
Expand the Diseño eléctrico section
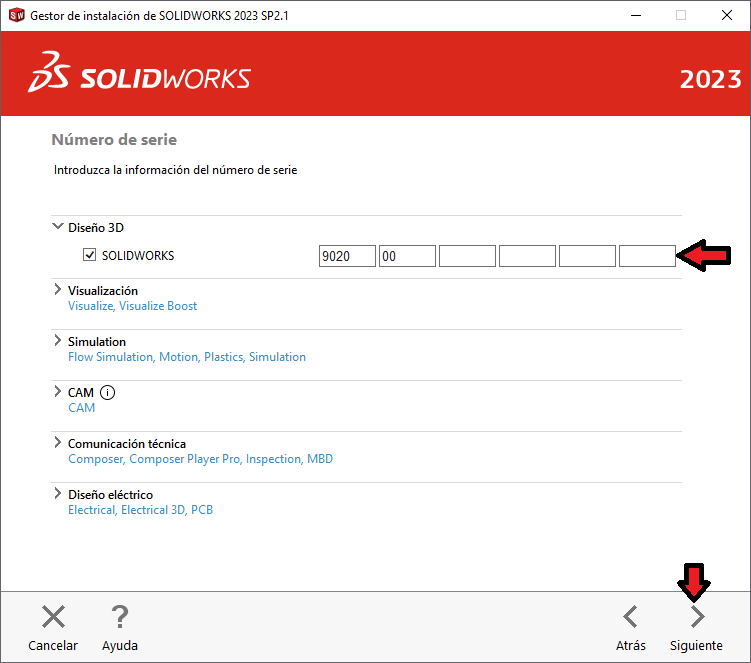pyautogui.click(x=57, y=494)
